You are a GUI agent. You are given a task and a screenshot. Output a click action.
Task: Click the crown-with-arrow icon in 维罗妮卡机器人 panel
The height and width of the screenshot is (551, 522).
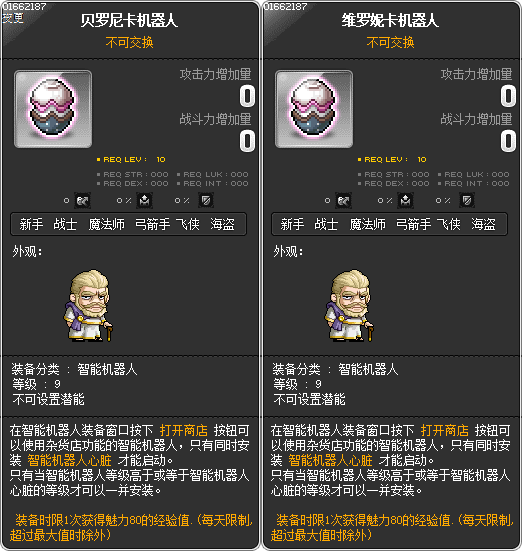click(x=405, y=200)
